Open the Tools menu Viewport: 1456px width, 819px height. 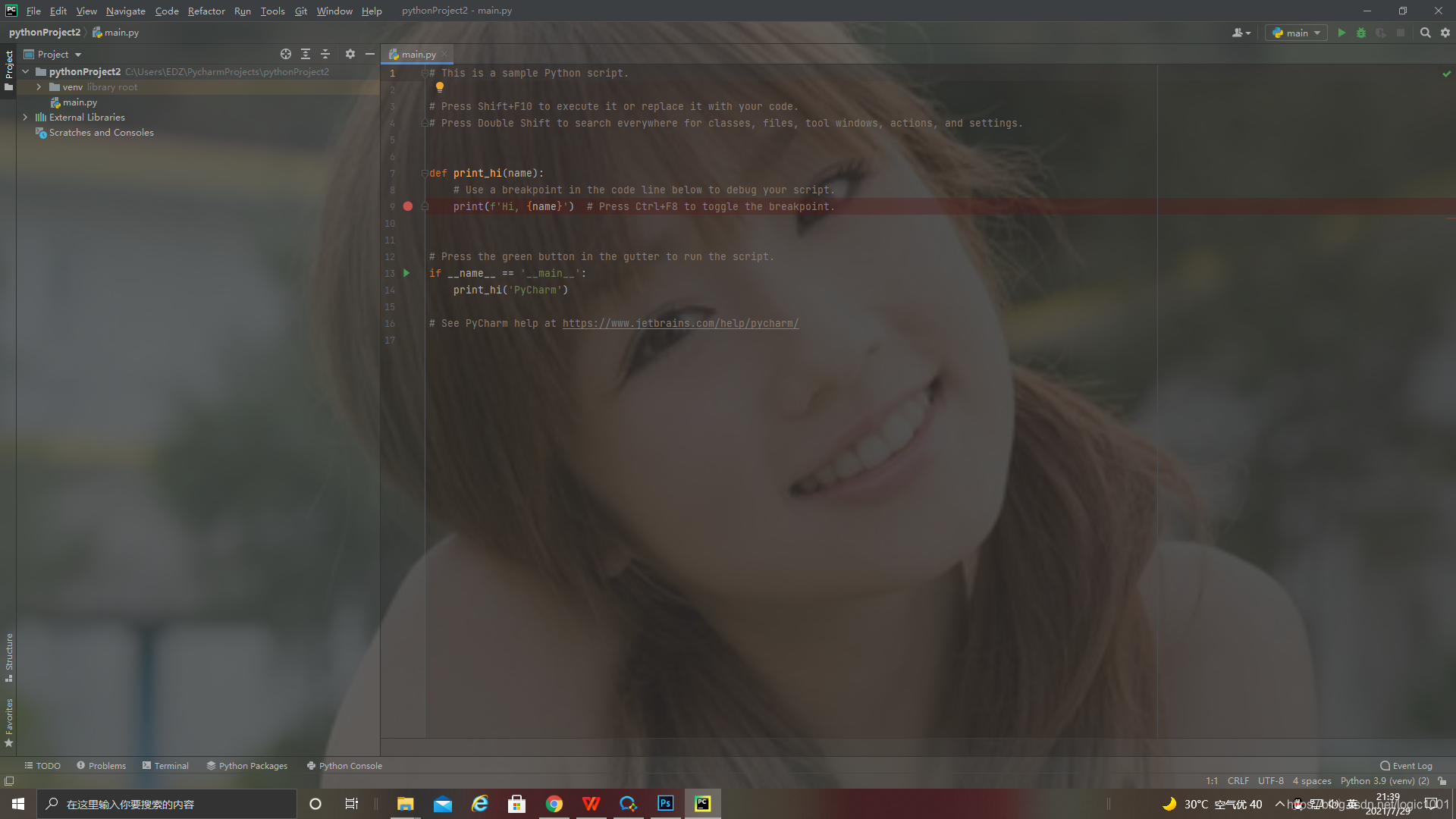point(272,11)
